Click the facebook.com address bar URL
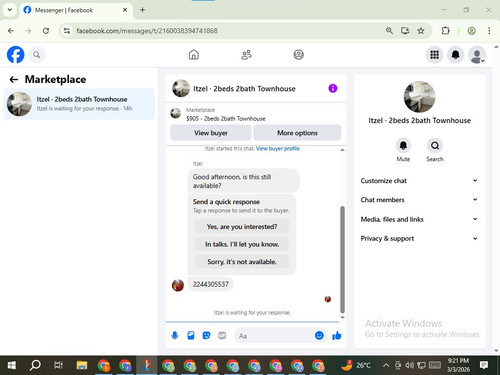The width and height of the screenshot is (500, 375). 147,31
